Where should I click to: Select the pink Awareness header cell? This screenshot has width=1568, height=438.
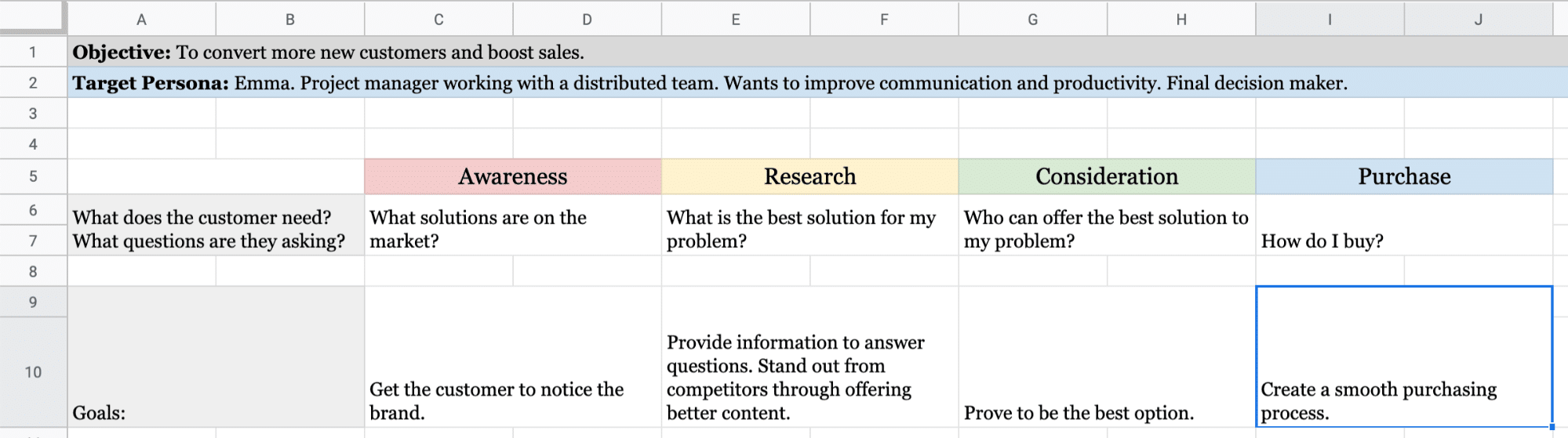513,177
